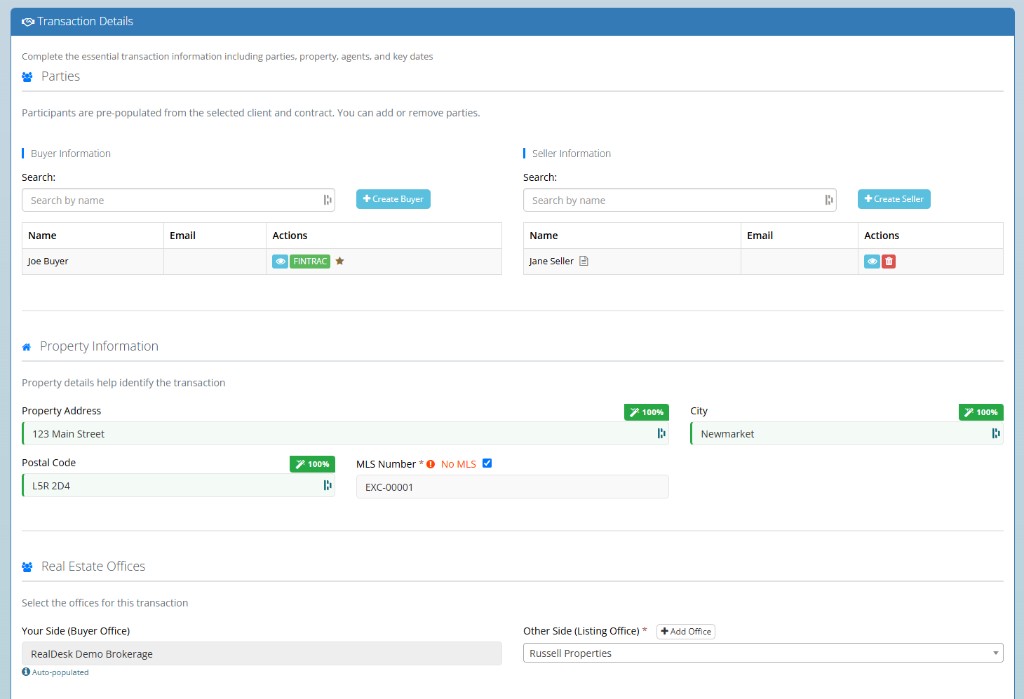Viewport: 1024px width, 699px height.
Task: Click the Auto-populated info icon
Action: point(25,672)
